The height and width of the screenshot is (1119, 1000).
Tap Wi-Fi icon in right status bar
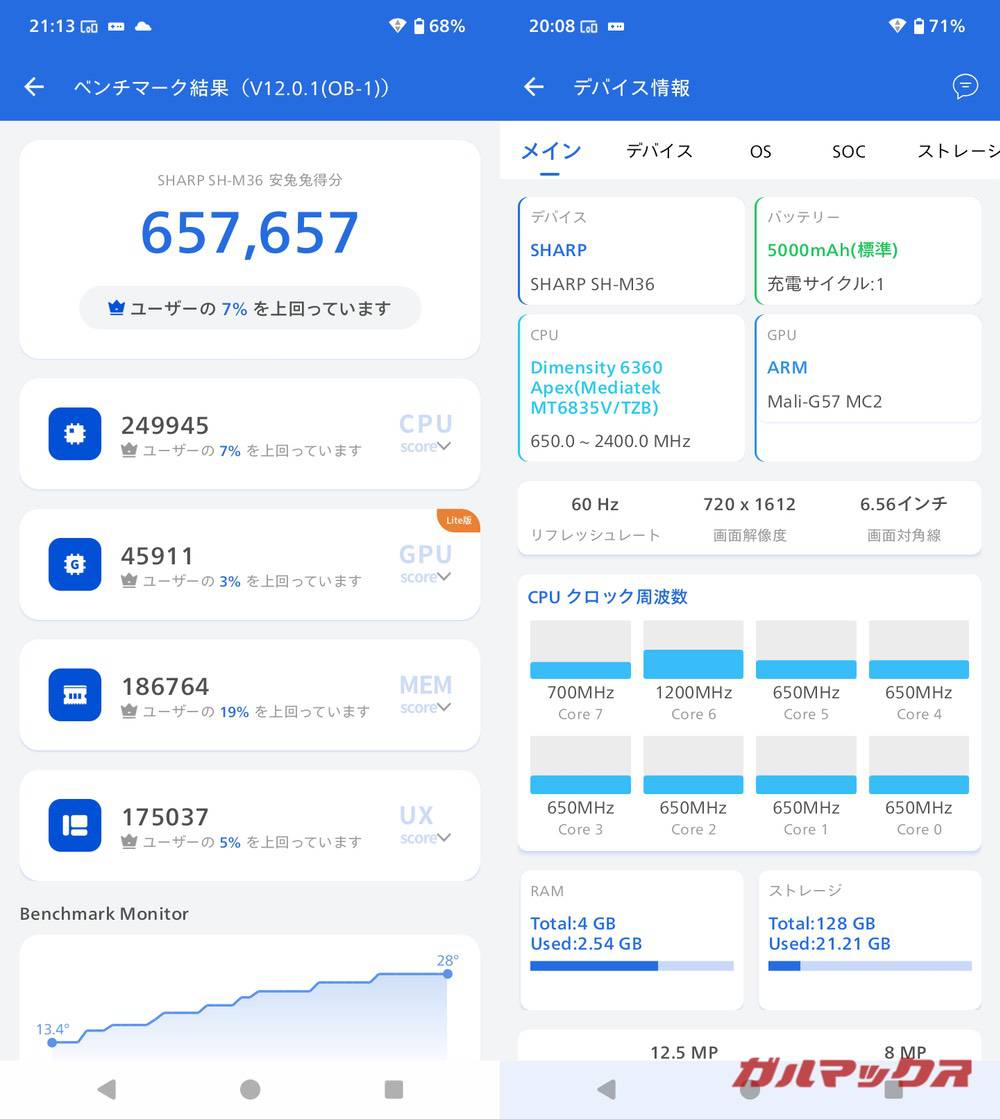(897, 26)
